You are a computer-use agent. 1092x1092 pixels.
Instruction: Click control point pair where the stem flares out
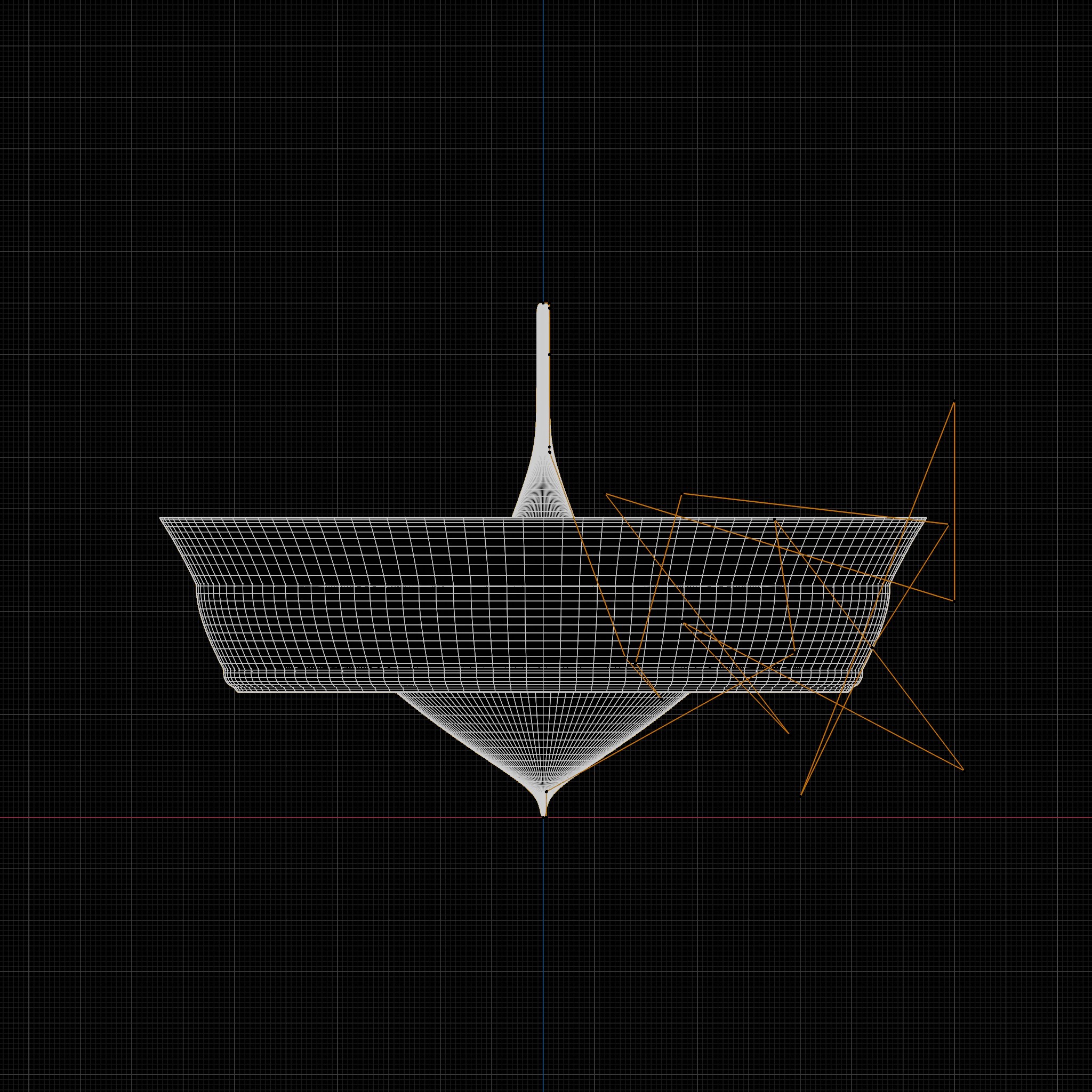(x=549, y=449)
